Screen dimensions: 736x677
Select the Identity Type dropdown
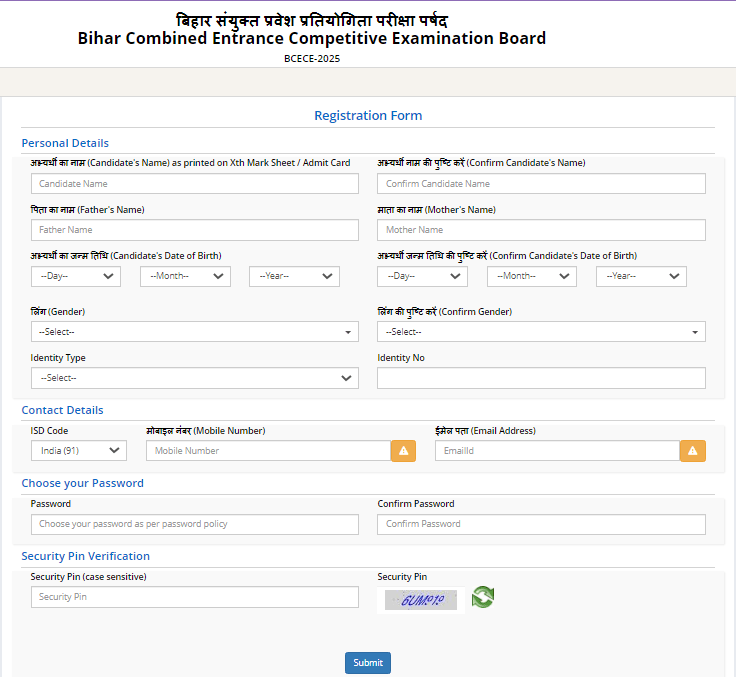[194, 378]
